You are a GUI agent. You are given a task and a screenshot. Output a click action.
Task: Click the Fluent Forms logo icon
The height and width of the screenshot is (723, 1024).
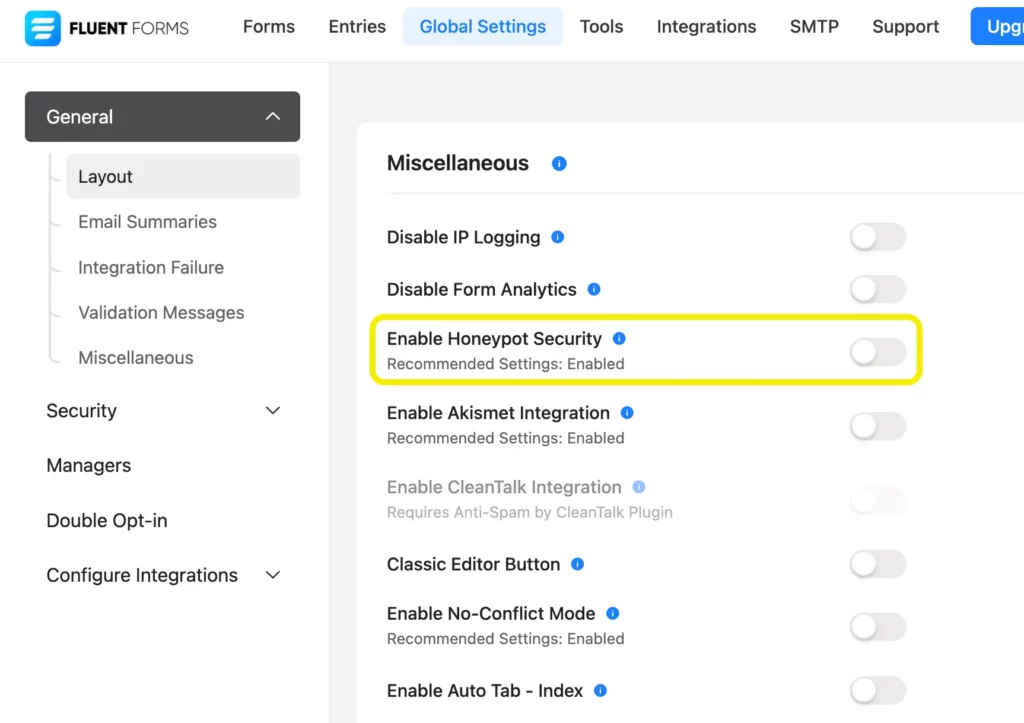(42, 28)
